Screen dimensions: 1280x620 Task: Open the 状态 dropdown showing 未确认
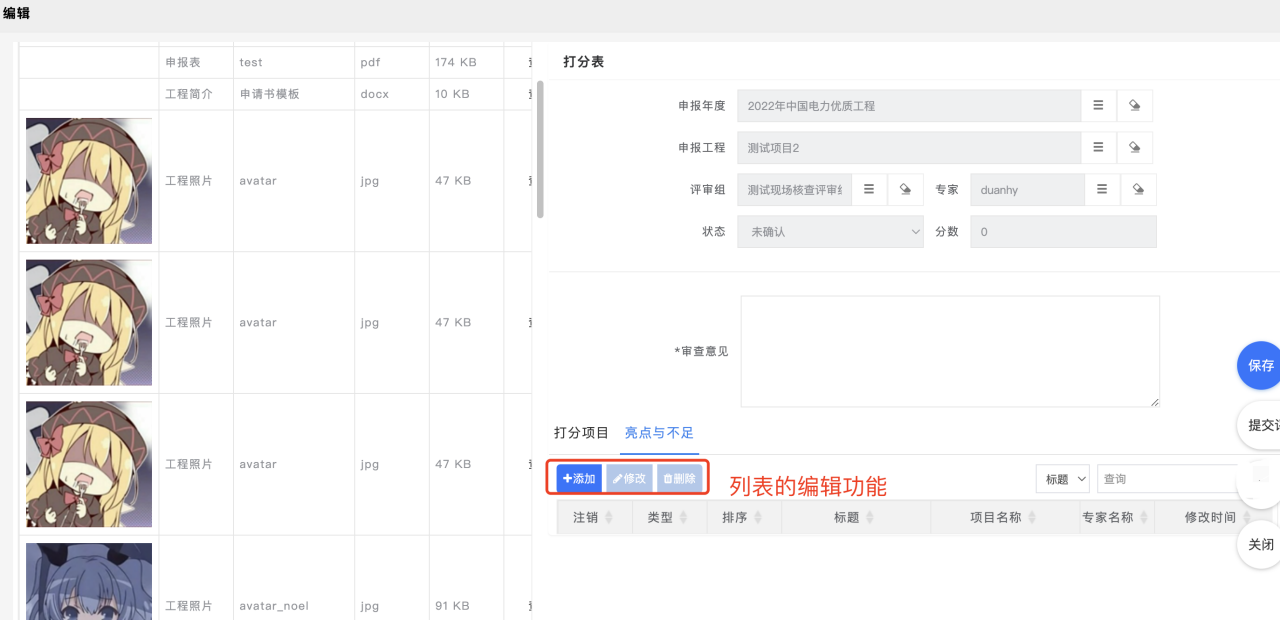(x=830, y=231)
